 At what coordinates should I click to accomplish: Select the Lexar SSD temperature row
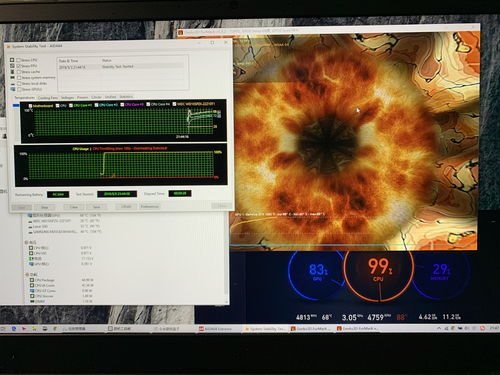point(65,226)
